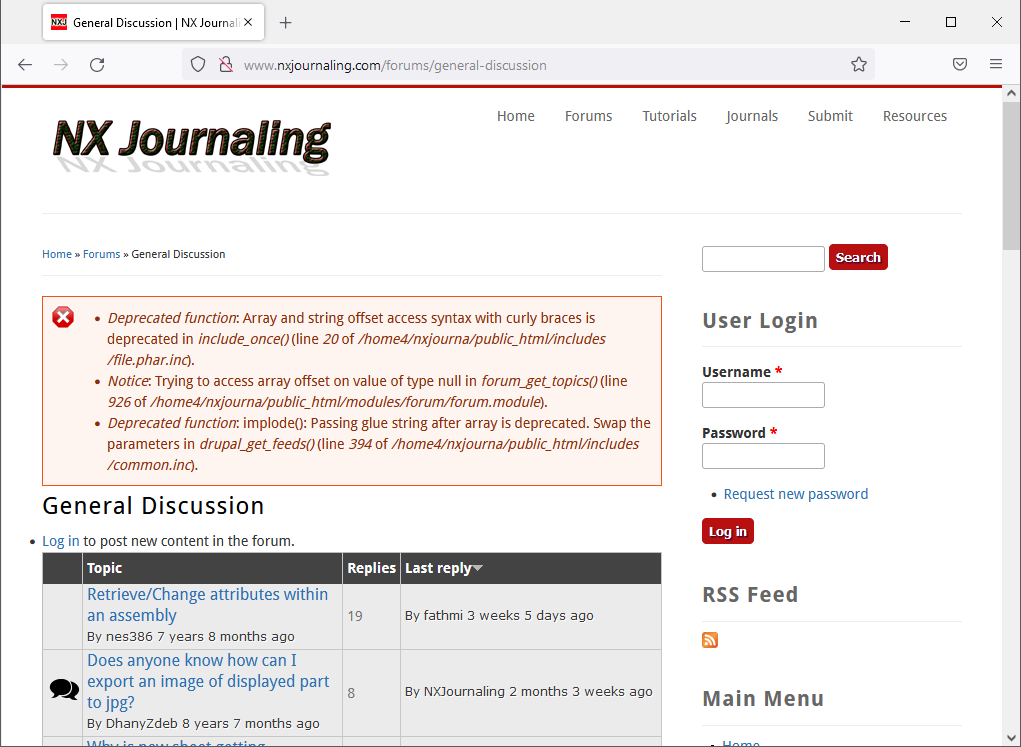1021x747 pixels.
Task: Follow the Request new password link
Action: [796, 494]
